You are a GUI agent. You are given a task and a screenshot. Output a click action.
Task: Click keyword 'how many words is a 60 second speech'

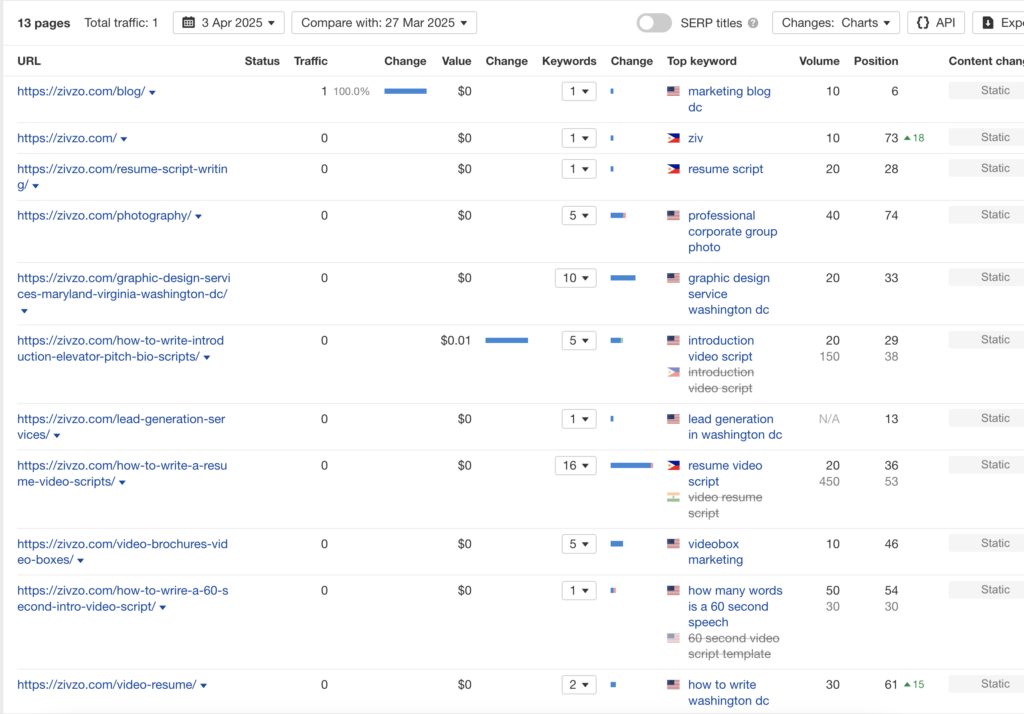[x=735, y=606]
